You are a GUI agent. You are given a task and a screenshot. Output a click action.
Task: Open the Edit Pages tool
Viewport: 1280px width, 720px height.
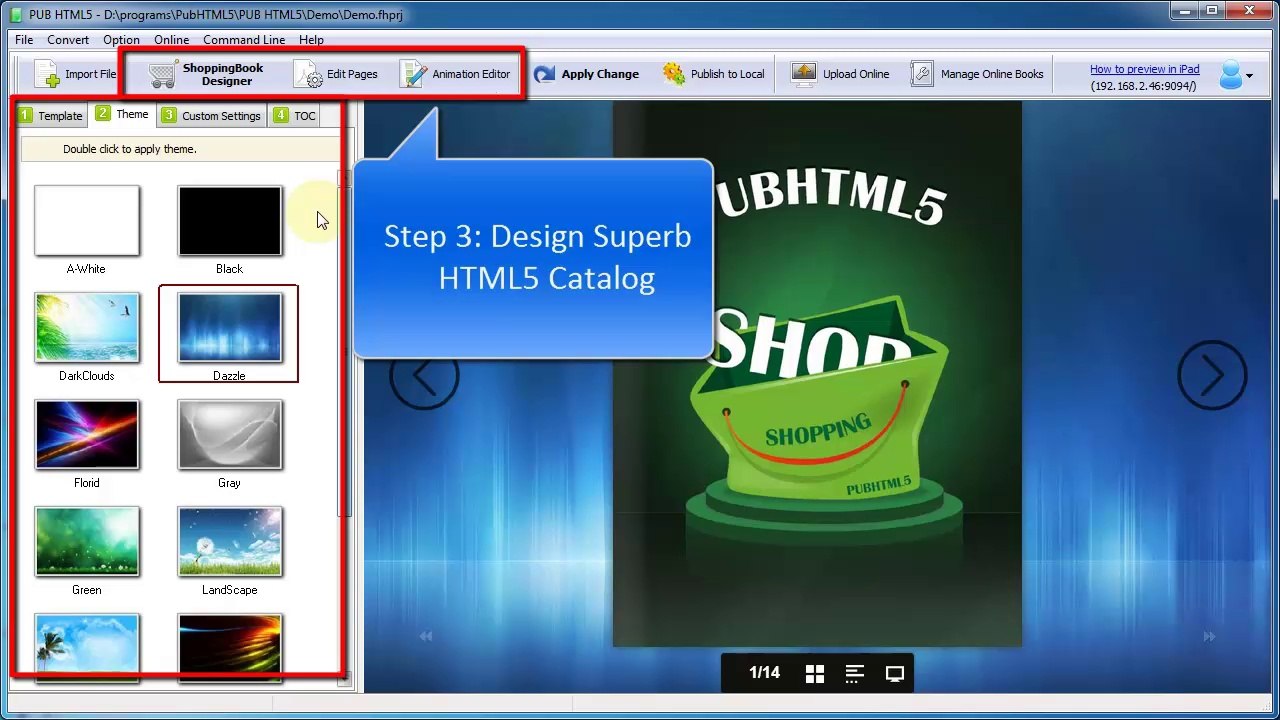coord(336,74)
